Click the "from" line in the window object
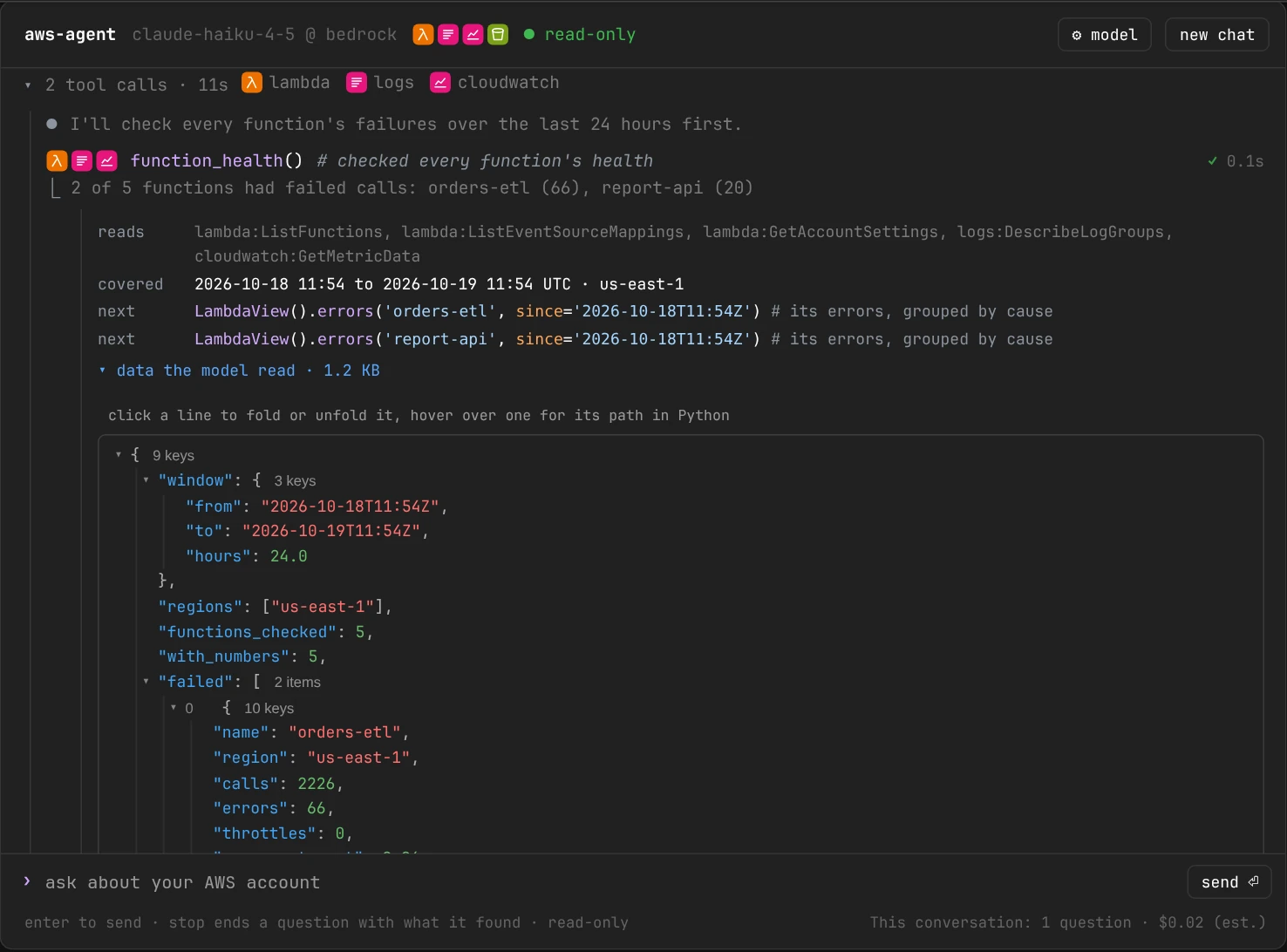1287x952 pixels. pos(317,506)
